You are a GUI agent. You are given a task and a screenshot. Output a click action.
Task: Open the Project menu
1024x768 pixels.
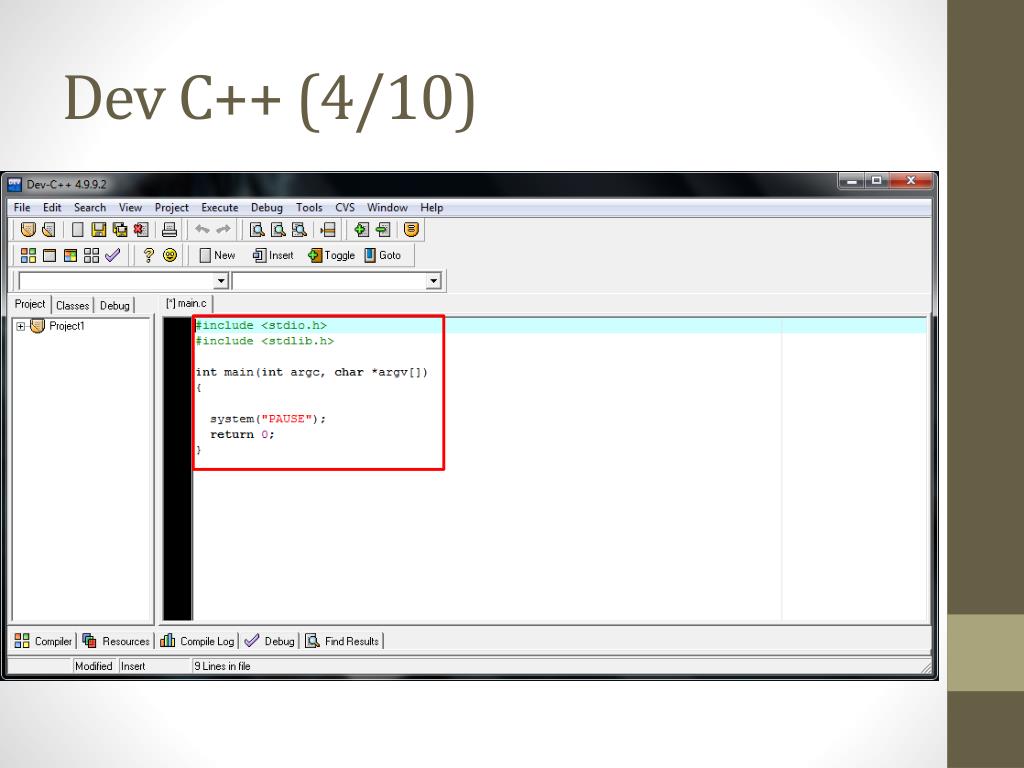pyautogui.click(x=171, y=208)
